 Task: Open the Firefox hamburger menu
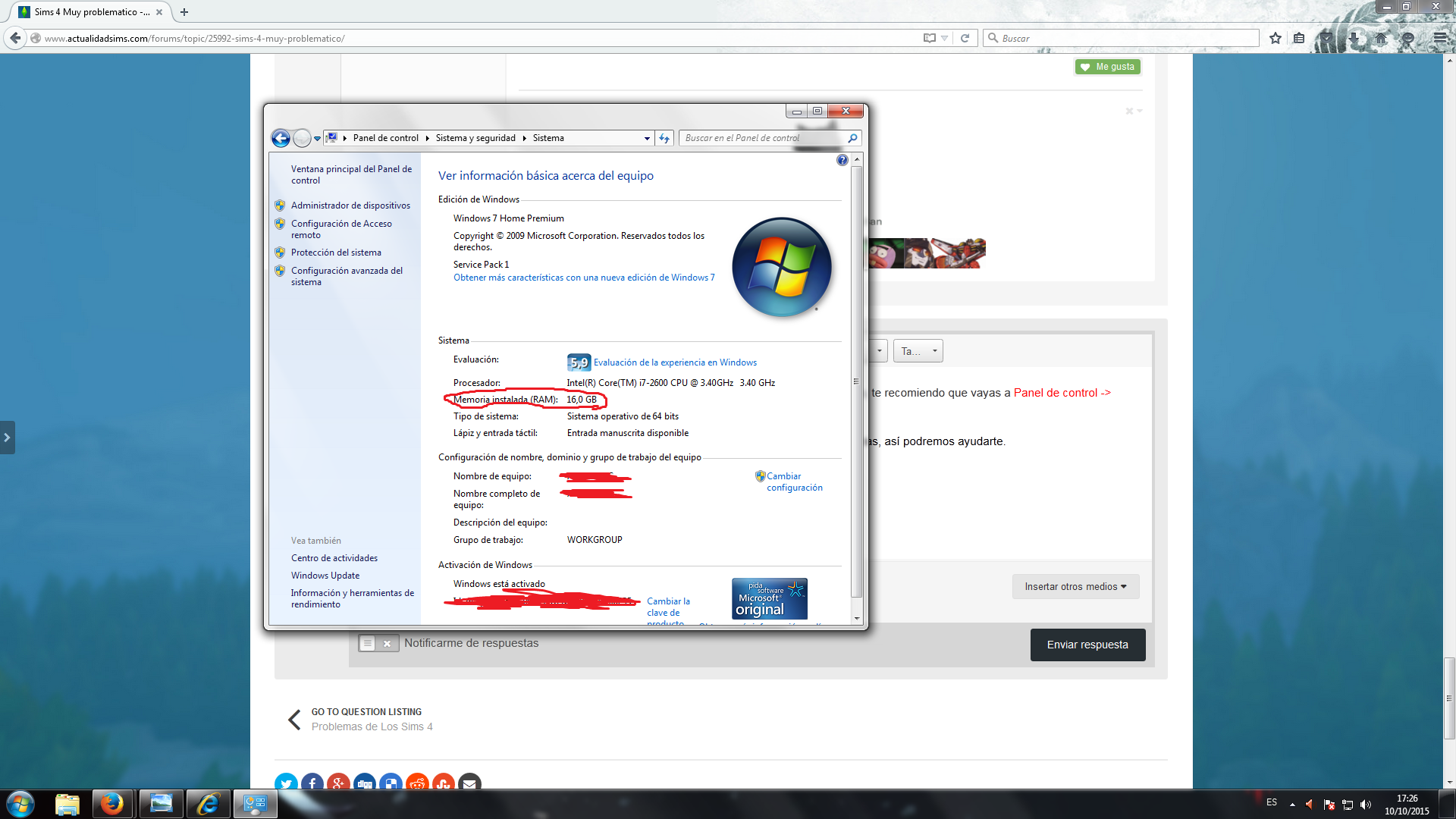coord(1440,38)
